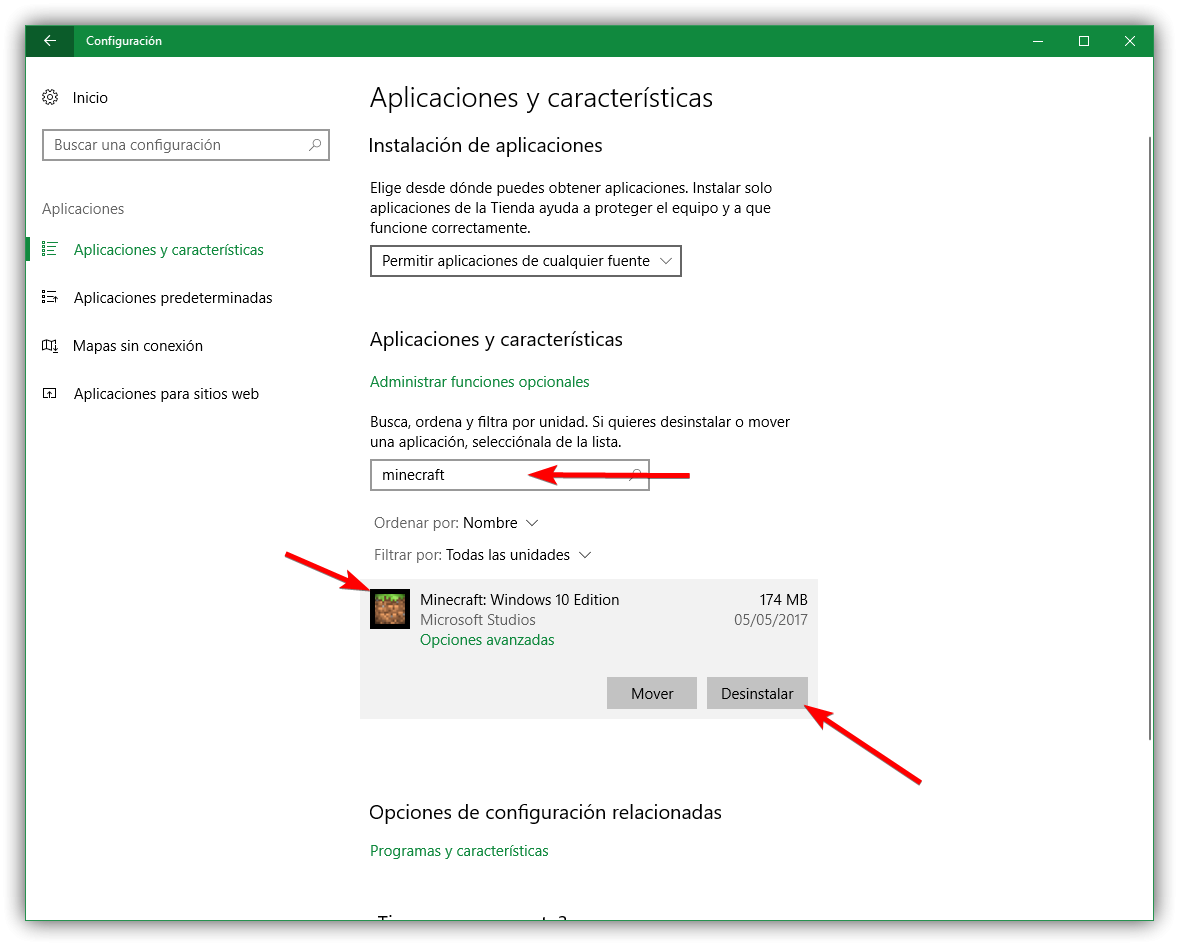Click the vertical scrollbar on the right

tap(1149, 439)
